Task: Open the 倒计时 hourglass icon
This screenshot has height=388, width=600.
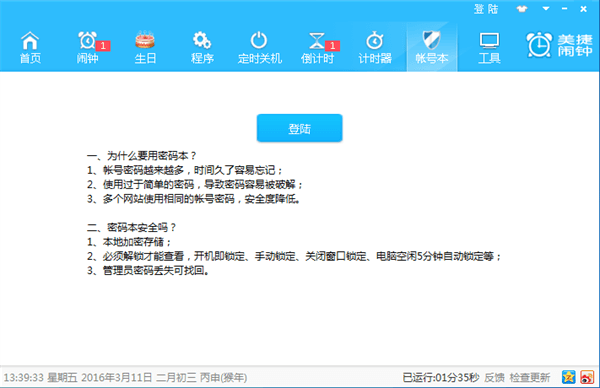Action: click(x=317, y=47)
